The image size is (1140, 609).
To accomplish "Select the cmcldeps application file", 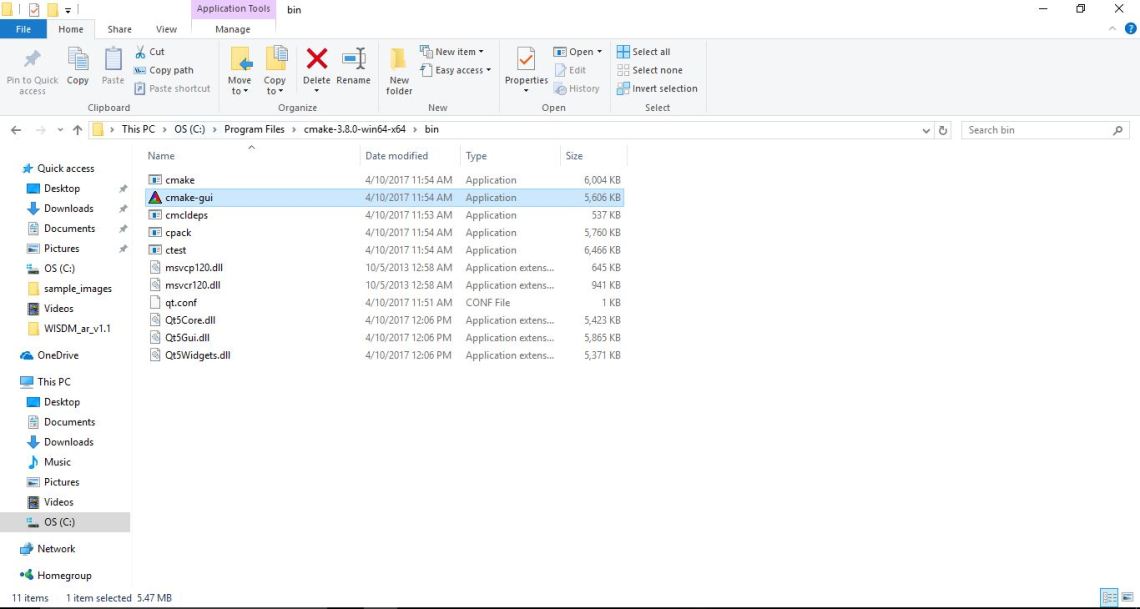I will (384, 215).
